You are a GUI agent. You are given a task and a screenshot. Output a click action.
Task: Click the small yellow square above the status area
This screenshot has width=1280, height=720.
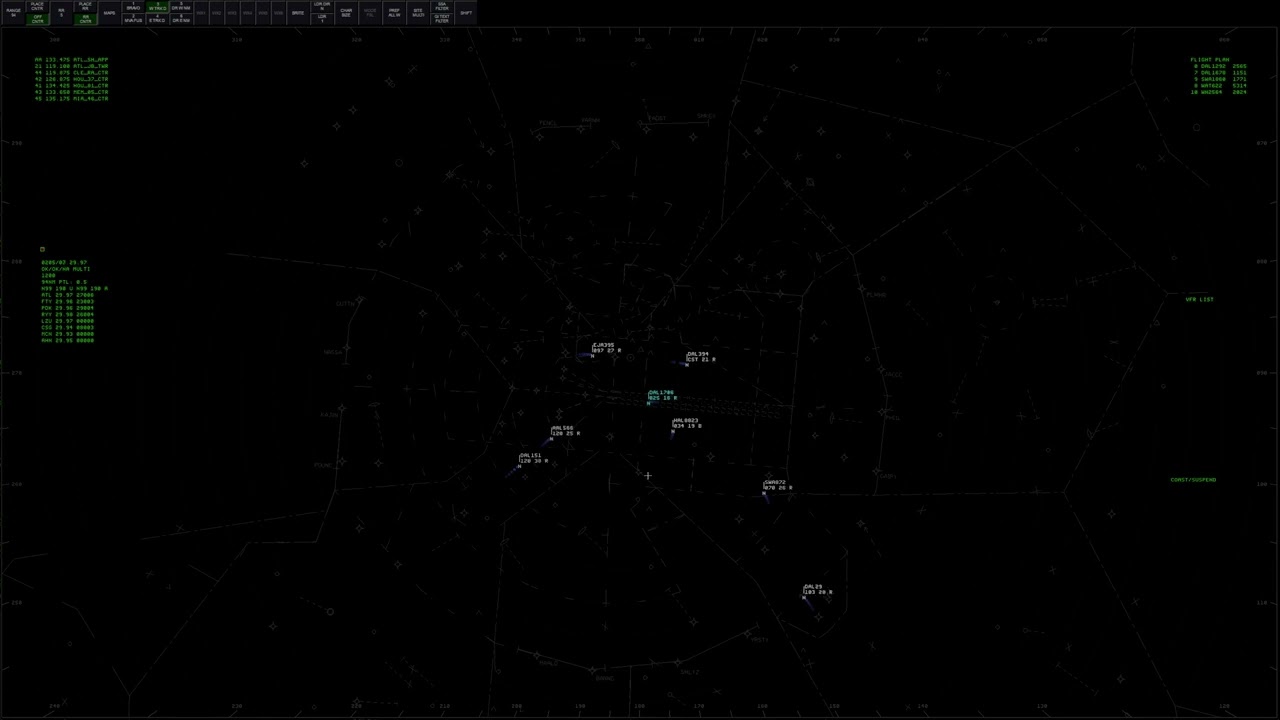pos(42,249)
